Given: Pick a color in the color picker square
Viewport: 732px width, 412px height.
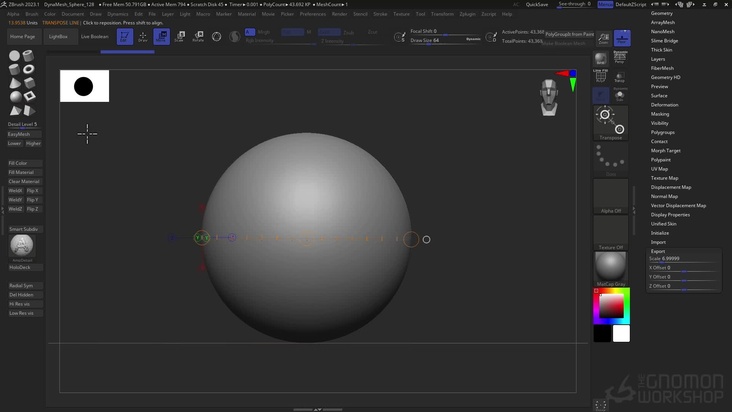Looking at the screenshot, I should (x=611, y=306).
